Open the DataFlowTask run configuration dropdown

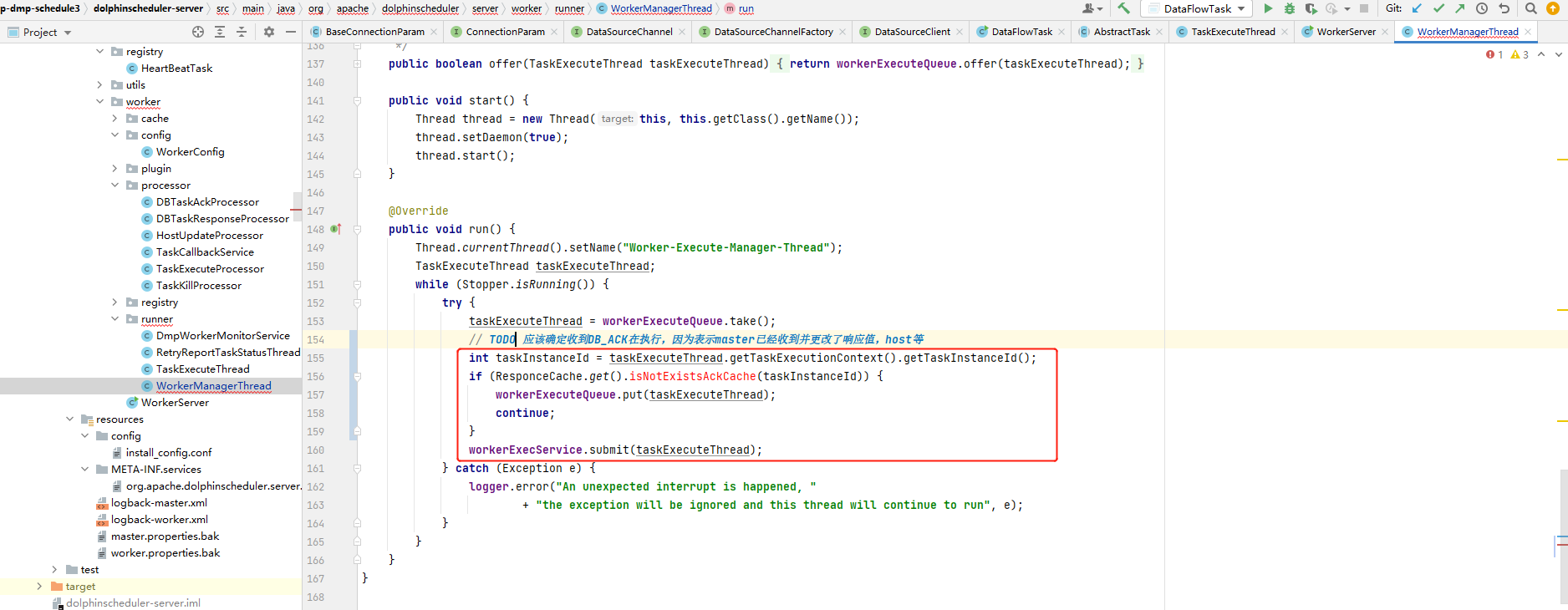[1197, 8]
